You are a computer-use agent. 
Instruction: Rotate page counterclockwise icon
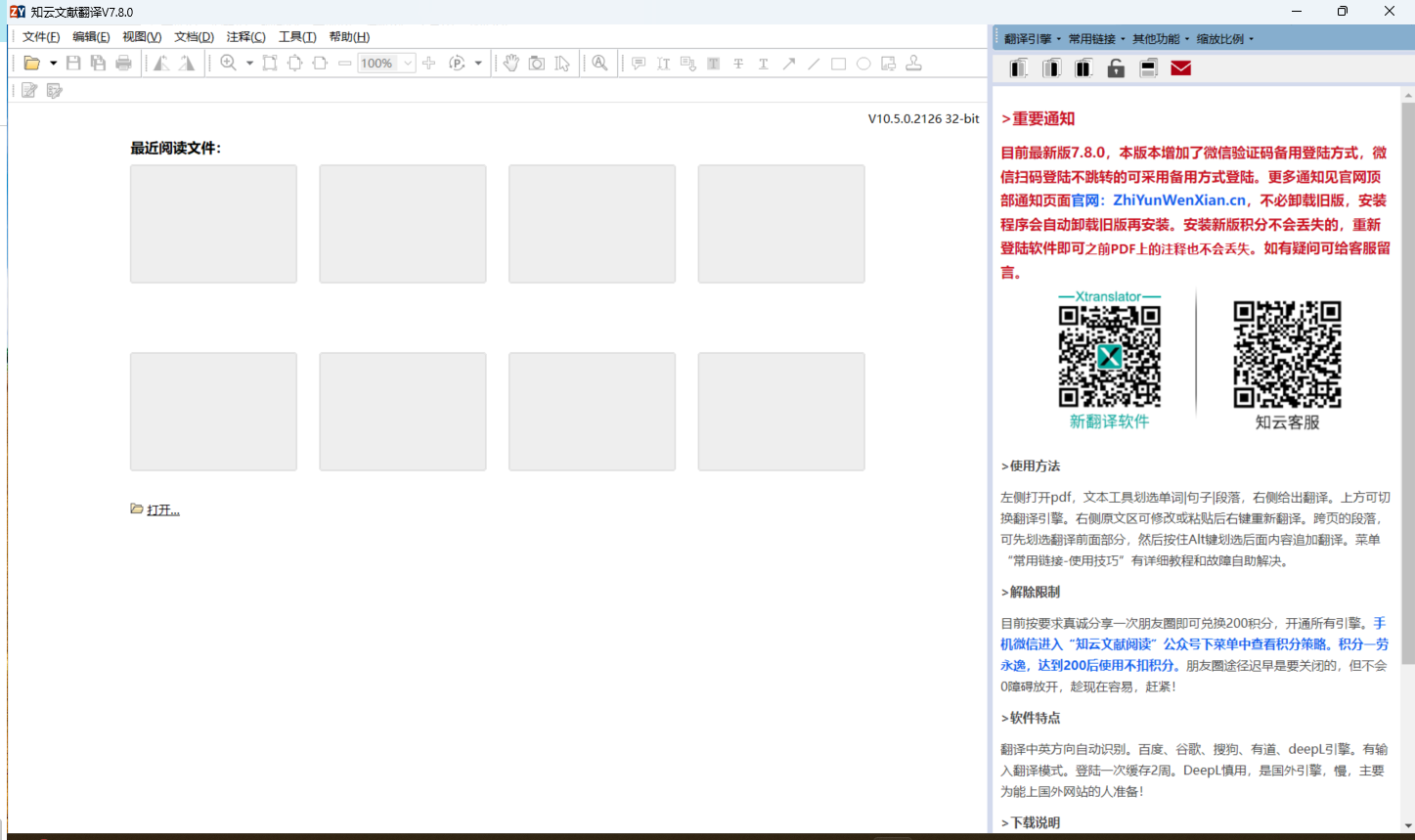click(x=161, y=64)
